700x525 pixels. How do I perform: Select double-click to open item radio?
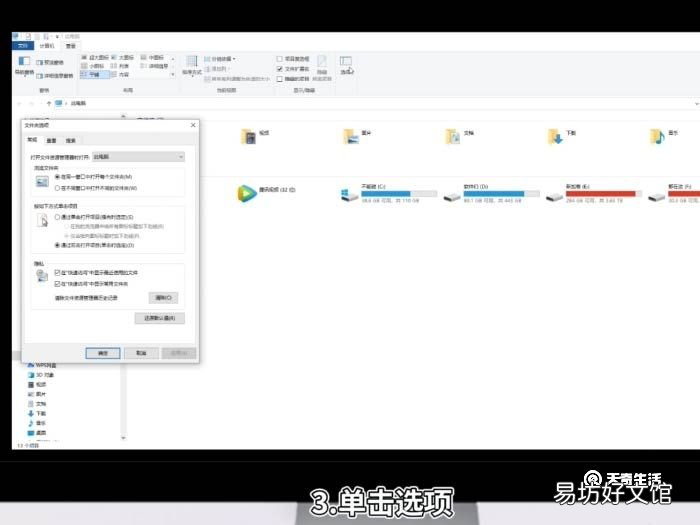point(57,245)
